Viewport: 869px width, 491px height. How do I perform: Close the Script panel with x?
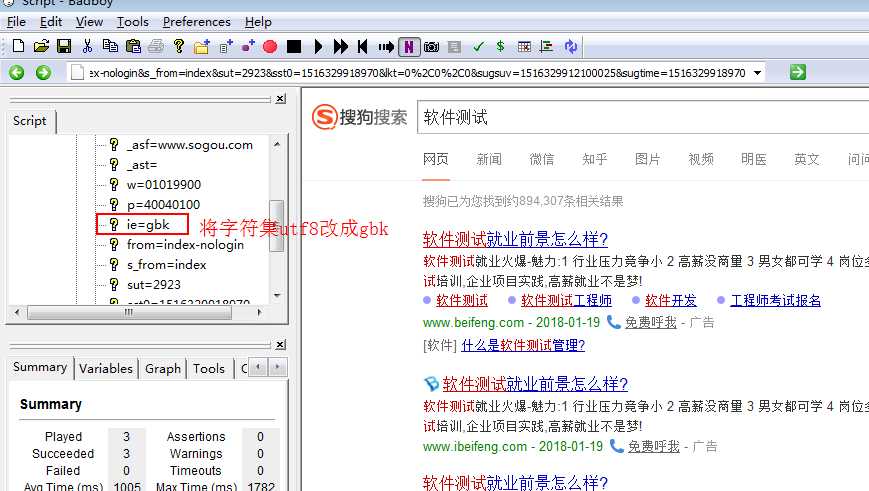(x=281, y=99)
